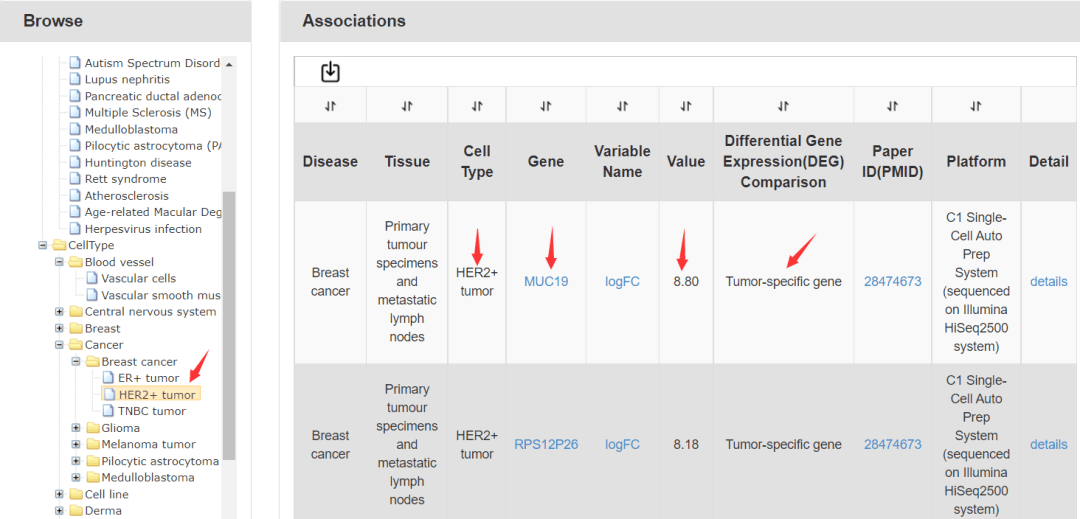Open PMID 28474673 in MUC19 row
The width and height of the screenshot is (1080, 519).
pyautogui.click(x=893, y=282)
